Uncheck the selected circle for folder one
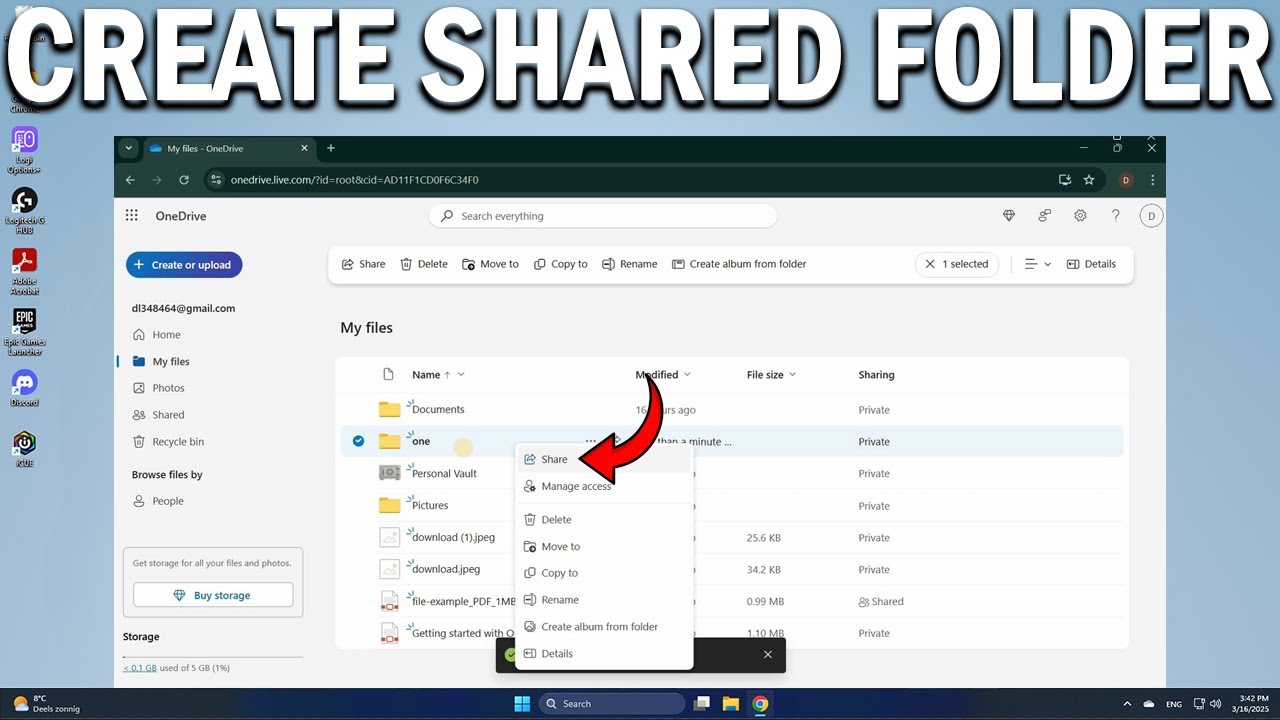1280x720 pixels. tap(358, 441)
